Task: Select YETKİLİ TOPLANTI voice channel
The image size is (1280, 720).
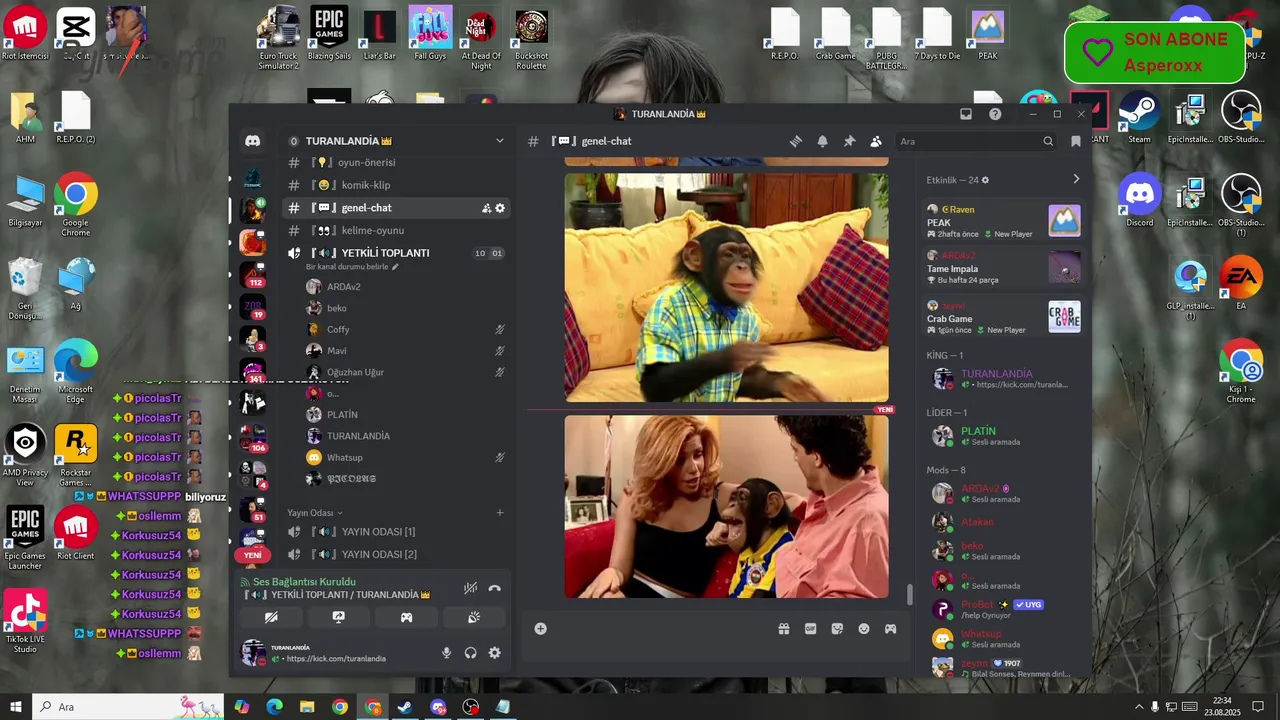Action: 386,253
